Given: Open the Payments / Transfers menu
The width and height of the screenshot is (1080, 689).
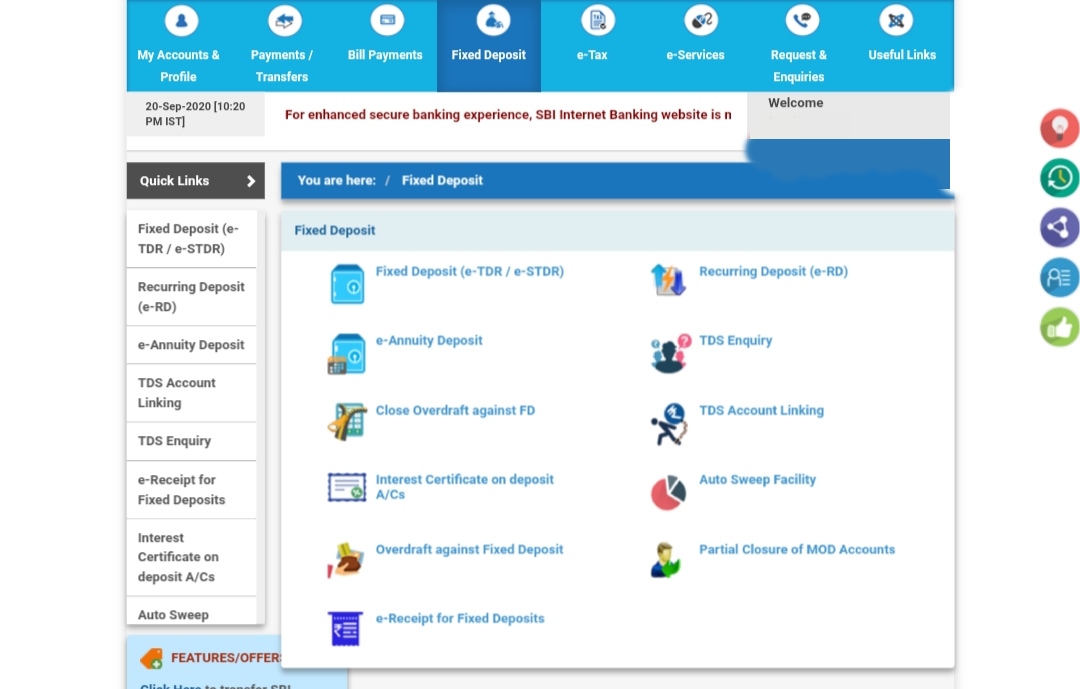Looking at the screenshot, I should [x=282, y=65].
